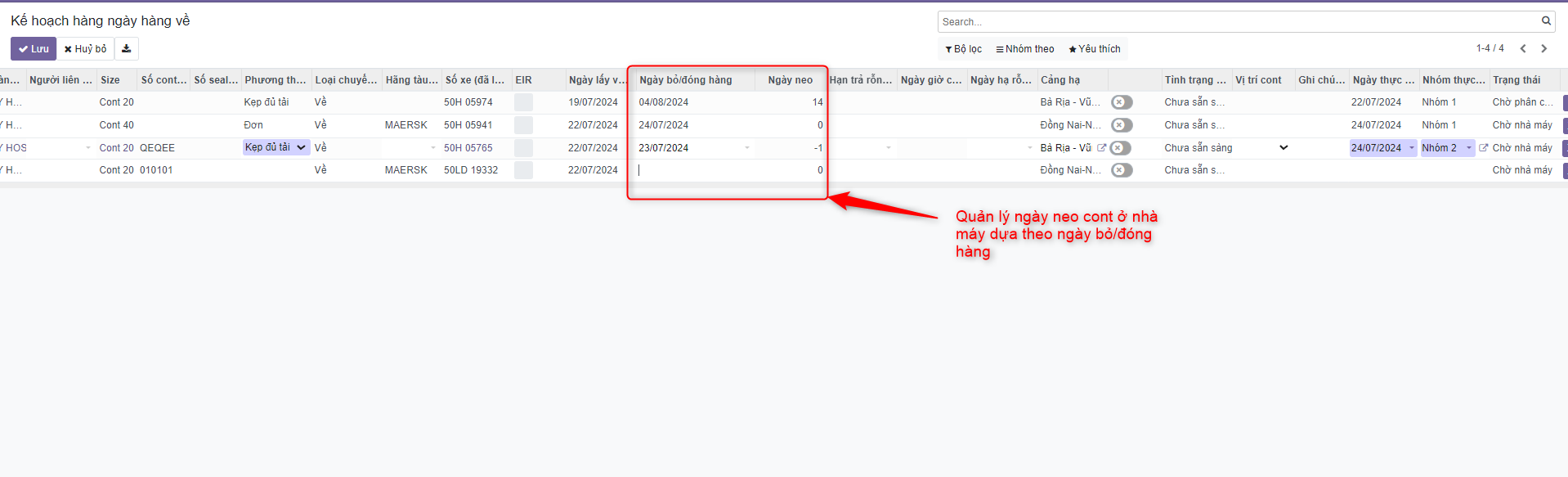Viewport: 1568px width, 477px height.
Task: Click the search magnifier icon
Action: (1546, 21)
